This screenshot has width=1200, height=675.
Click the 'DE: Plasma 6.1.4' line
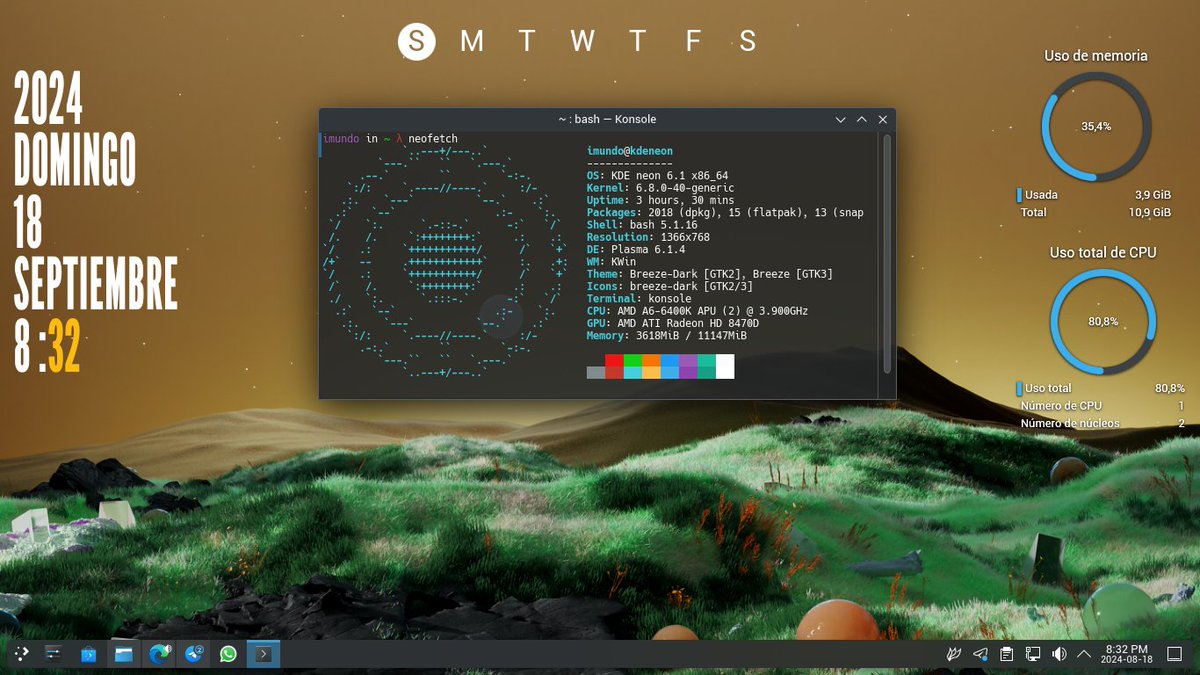pos(636,249)
